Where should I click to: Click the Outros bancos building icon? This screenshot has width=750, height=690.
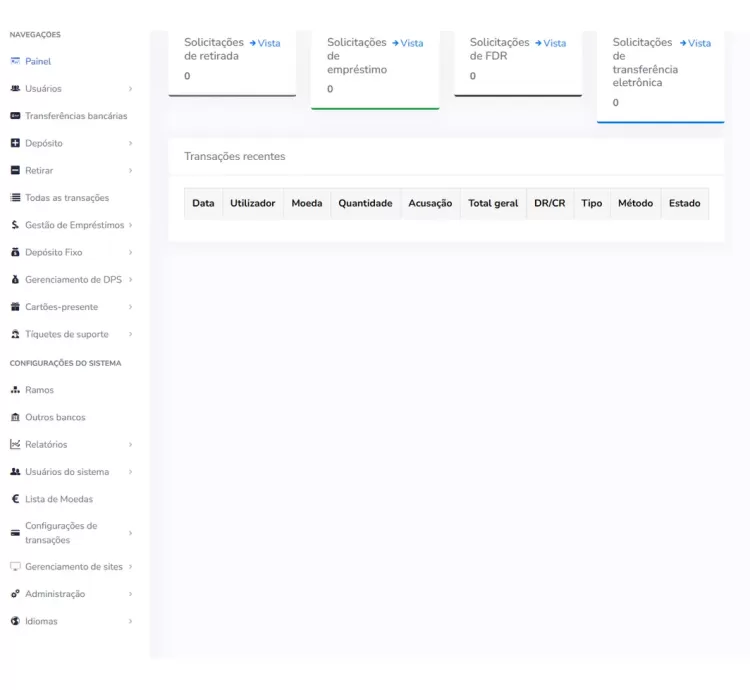click(15, 417)
